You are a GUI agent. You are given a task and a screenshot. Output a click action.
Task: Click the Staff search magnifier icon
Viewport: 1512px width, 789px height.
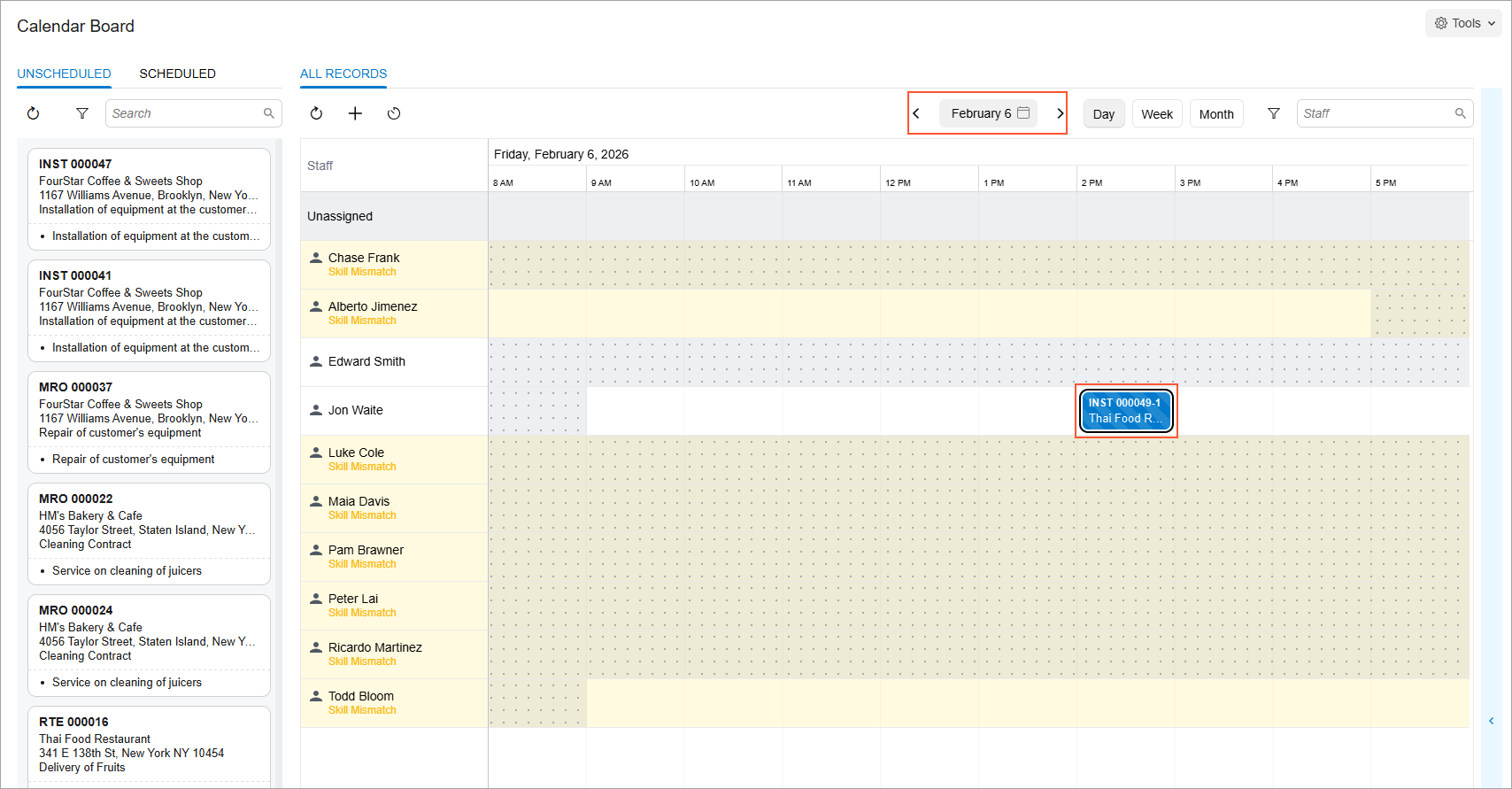point(1461,113)
